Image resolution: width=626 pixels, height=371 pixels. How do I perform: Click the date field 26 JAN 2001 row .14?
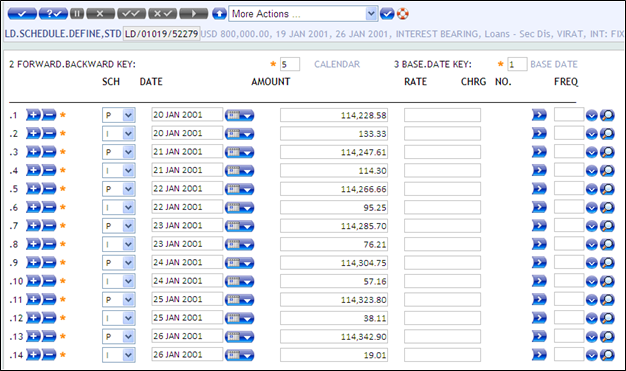[x=187, y=355]
